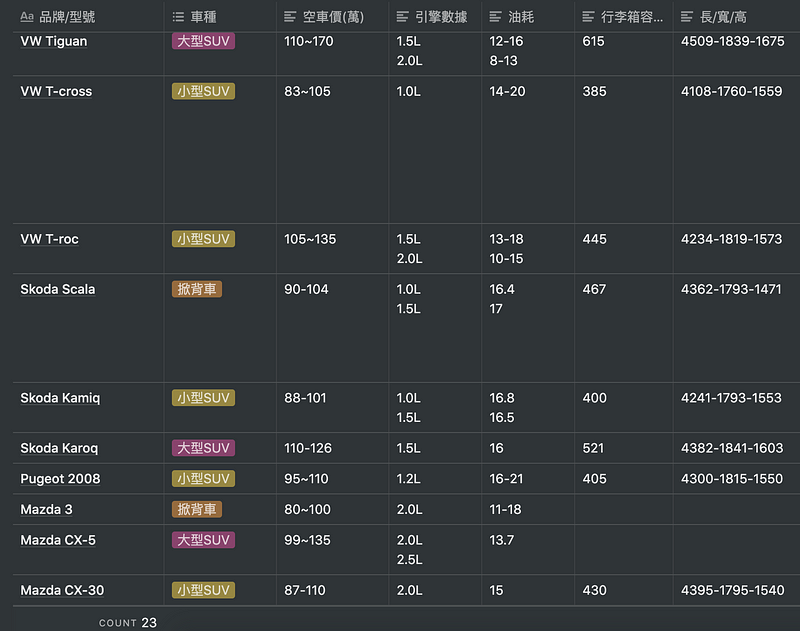Open the Skoda Kamiq page
Screen dimensions: 800x631
[60, 398]
